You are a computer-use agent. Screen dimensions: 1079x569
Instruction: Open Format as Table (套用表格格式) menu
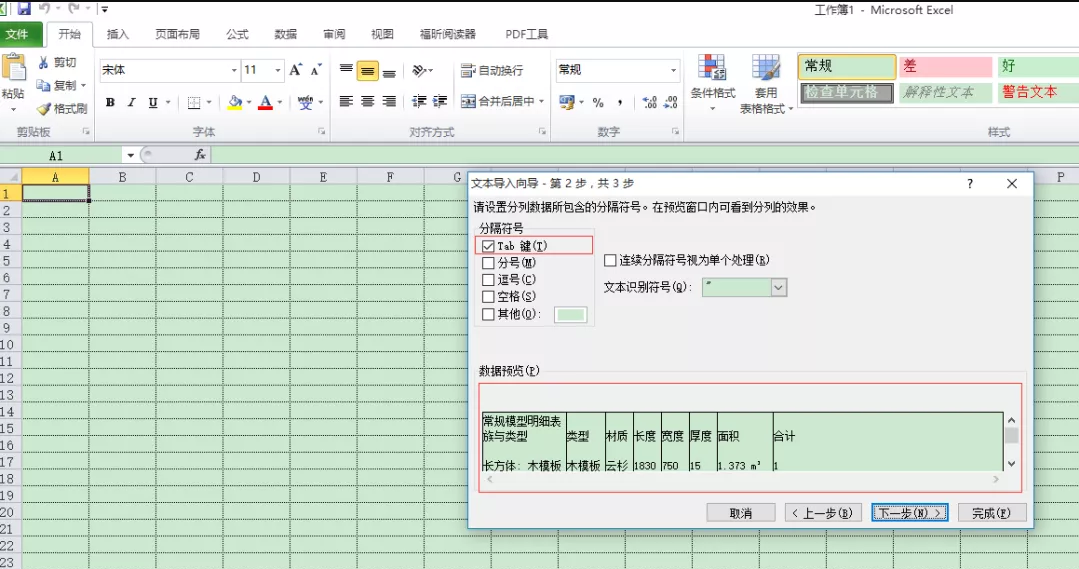click(x=766, y=83)
